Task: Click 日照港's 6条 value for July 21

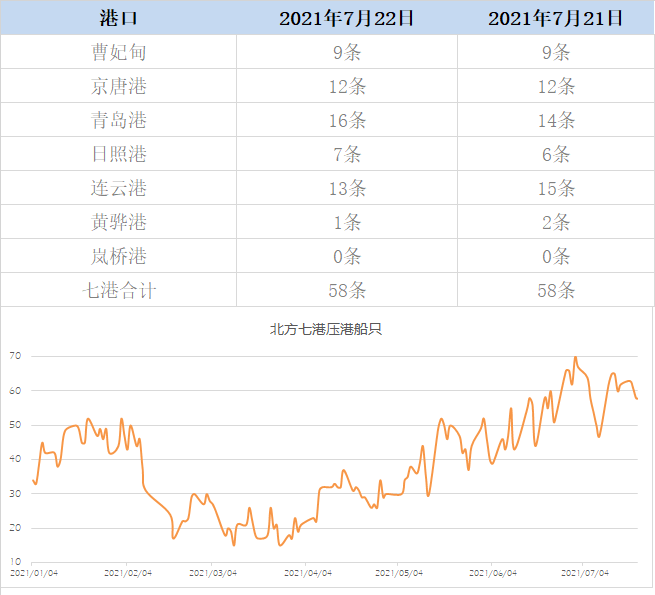Action: (556, 154)
